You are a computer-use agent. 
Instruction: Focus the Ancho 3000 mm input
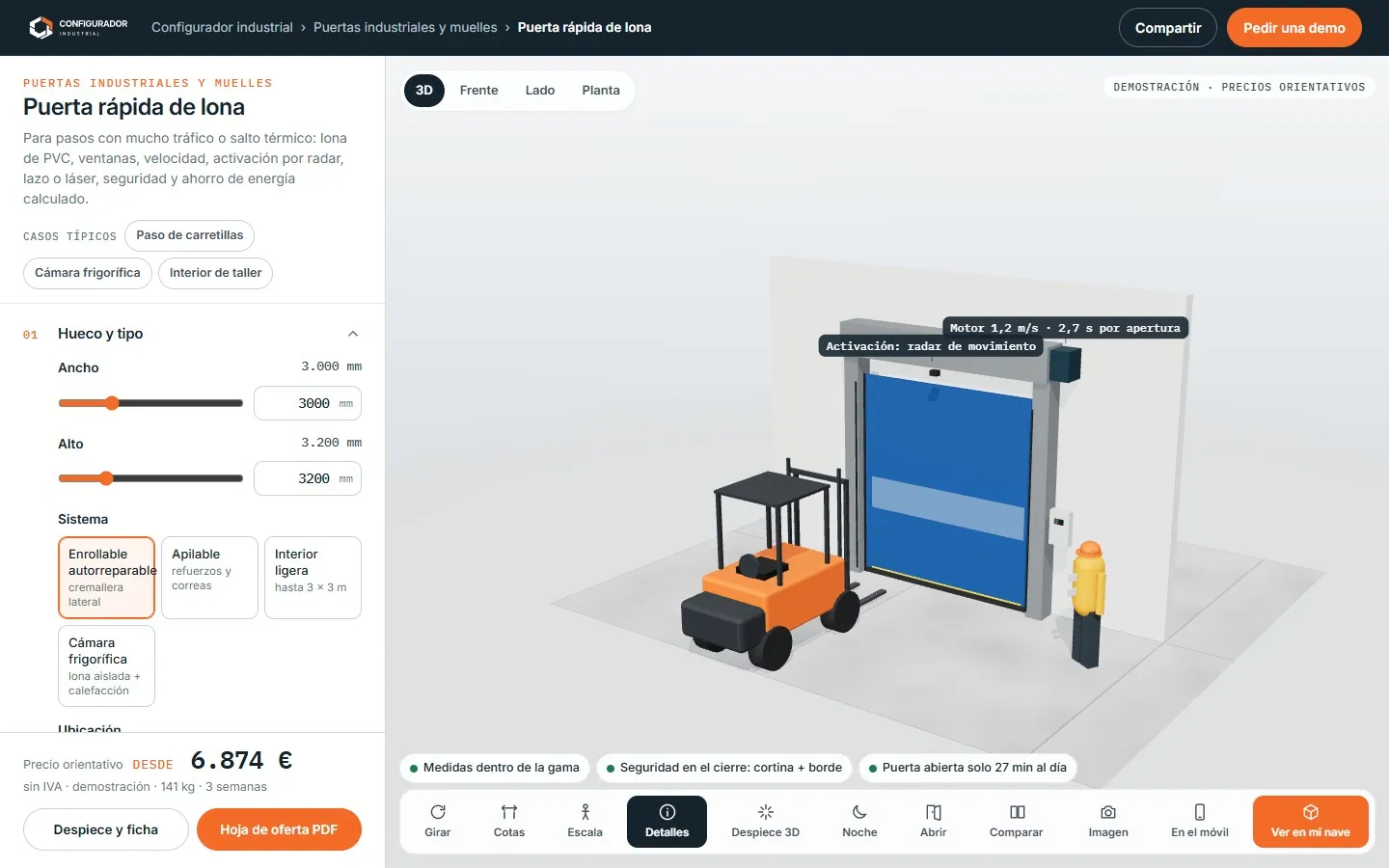point(308,403)
